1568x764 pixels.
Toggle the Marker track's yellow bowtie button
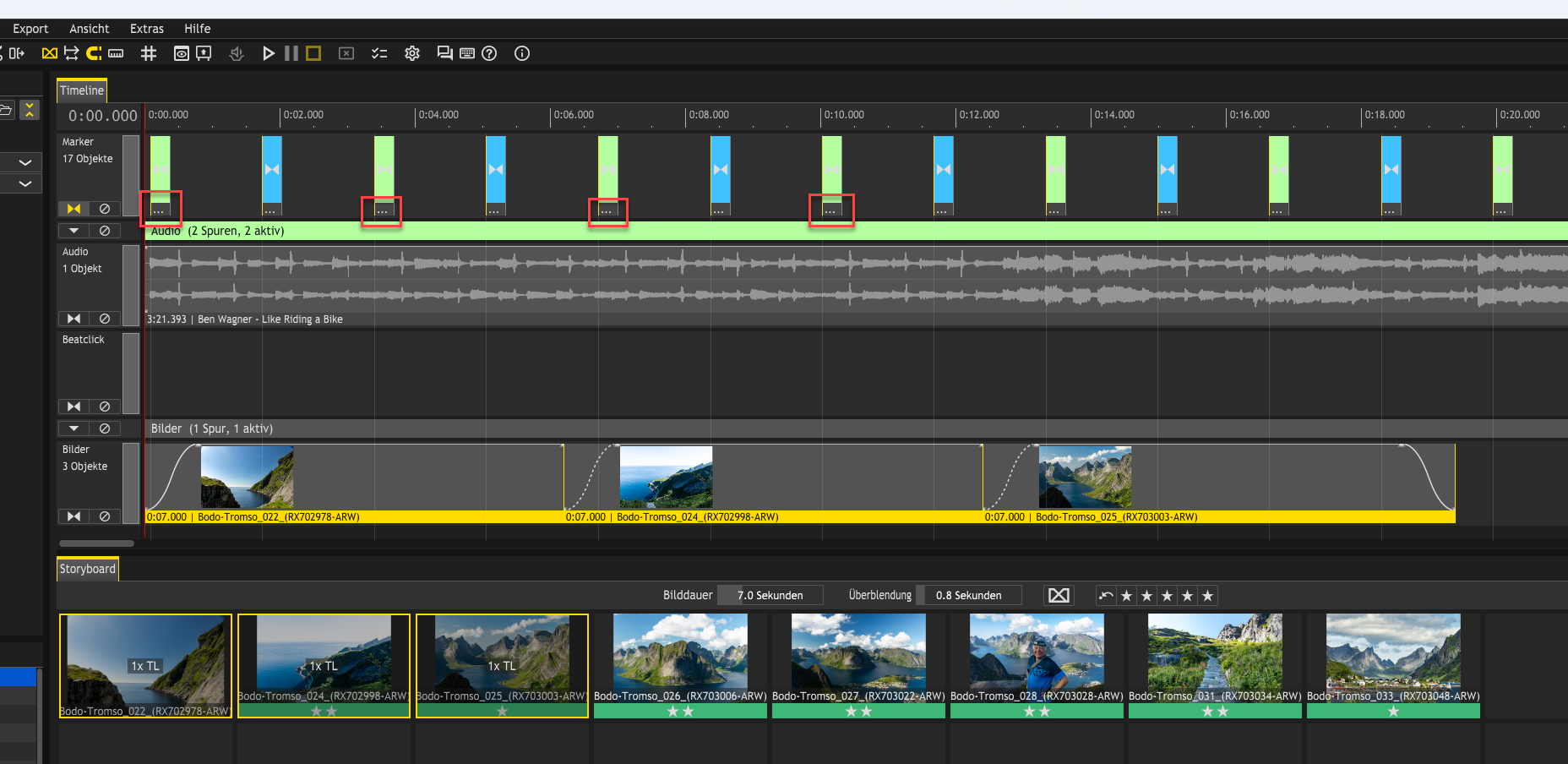[x=73, y=209]
